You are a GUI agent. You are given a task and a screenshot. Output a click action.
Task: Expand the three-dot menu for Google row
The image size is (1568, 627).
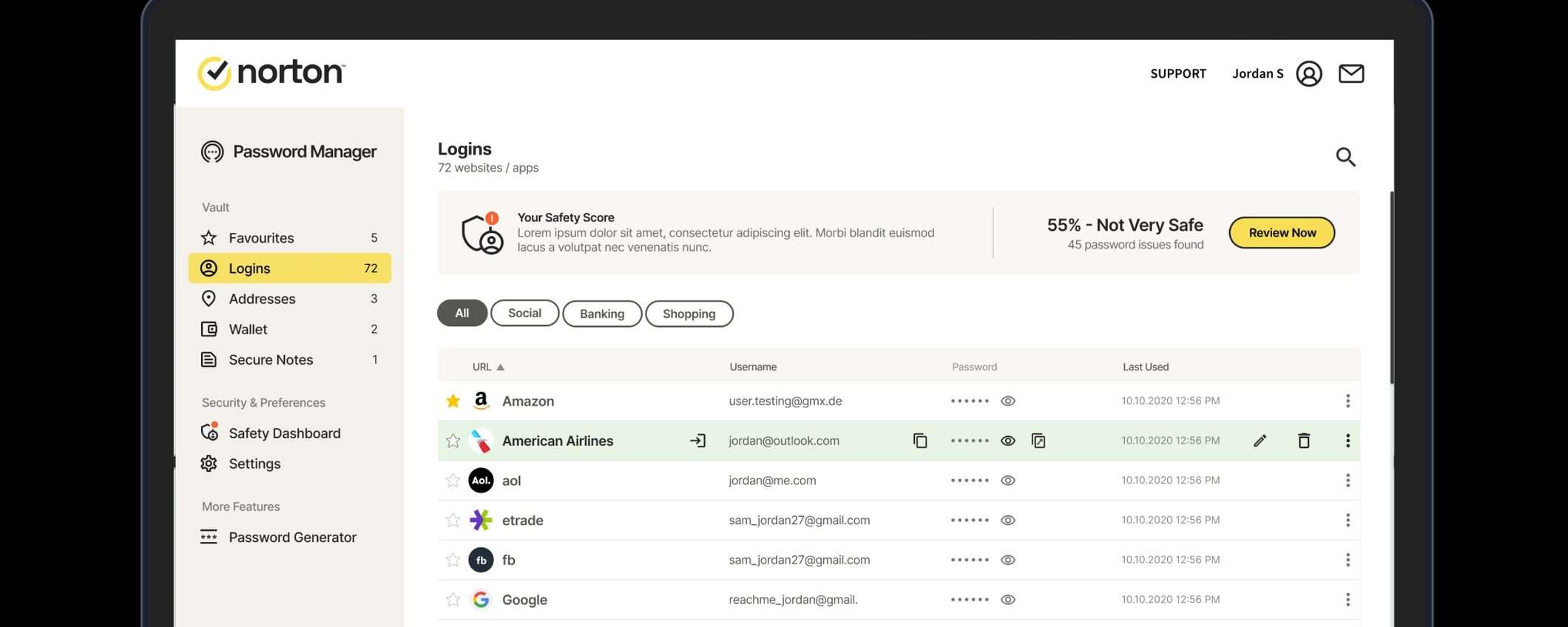pos(1348,600)
